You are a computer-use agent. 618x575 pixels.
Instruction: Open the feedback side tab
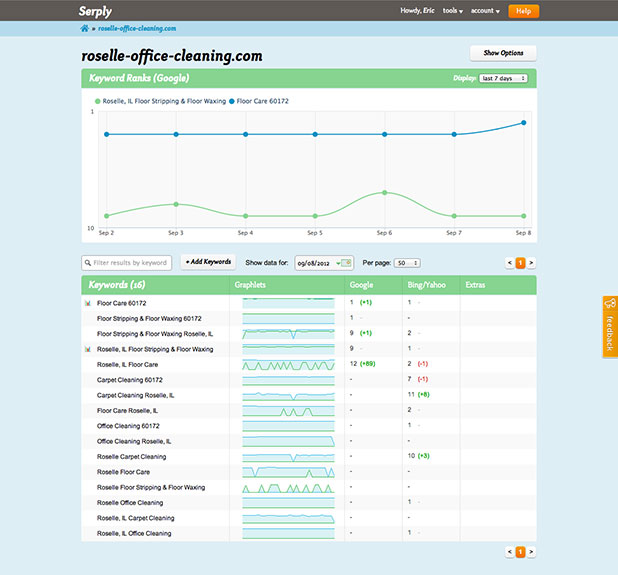[610, 327]
